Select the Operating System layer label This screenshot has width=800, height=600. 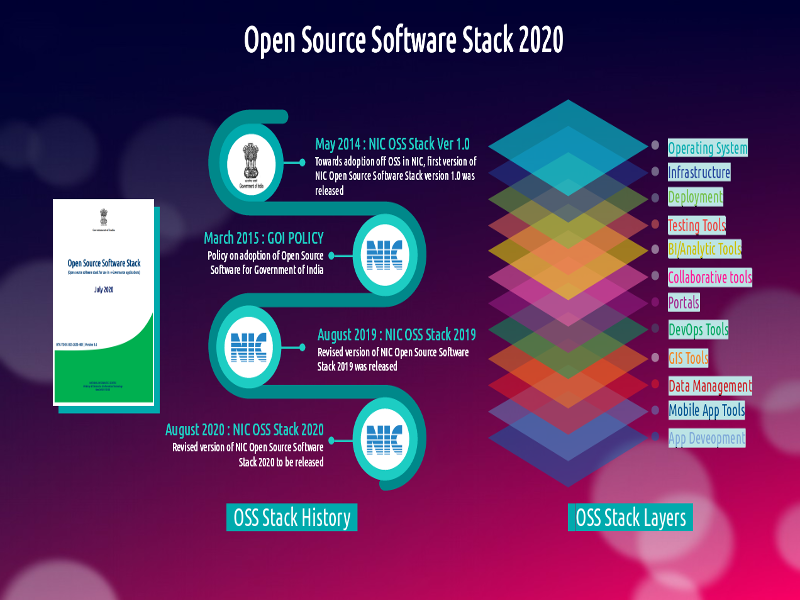708,148
